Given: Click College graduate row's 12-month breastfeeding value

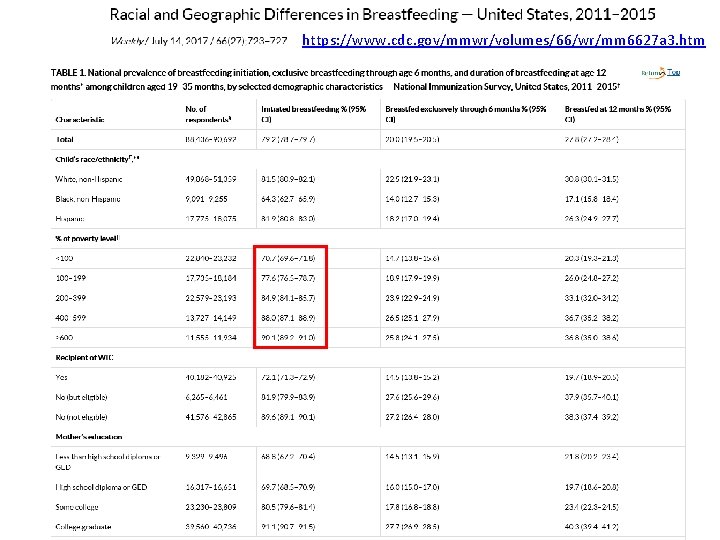Looking at the screenshot, I should (591, 527).
